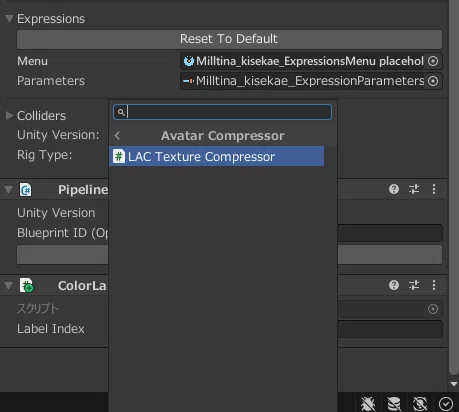Click the Reset To Default button
Image resolution: width=459 pixels, height=412 pixels.
tap(229, 39)
